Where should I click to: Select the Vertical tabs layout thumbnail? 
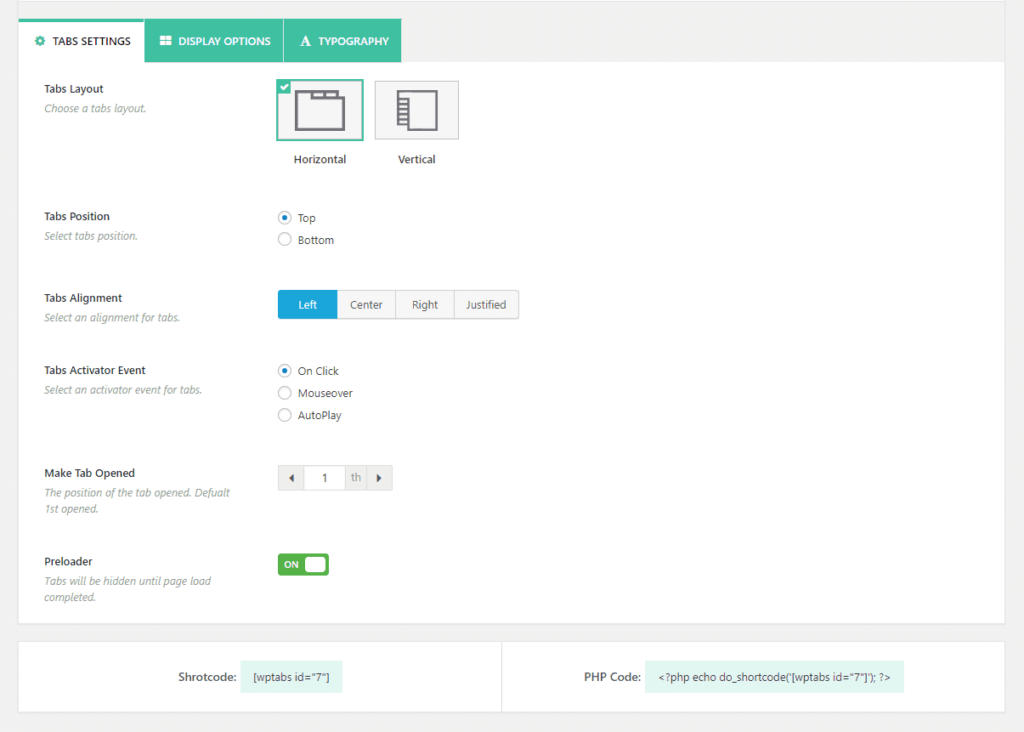click(416, 109)
